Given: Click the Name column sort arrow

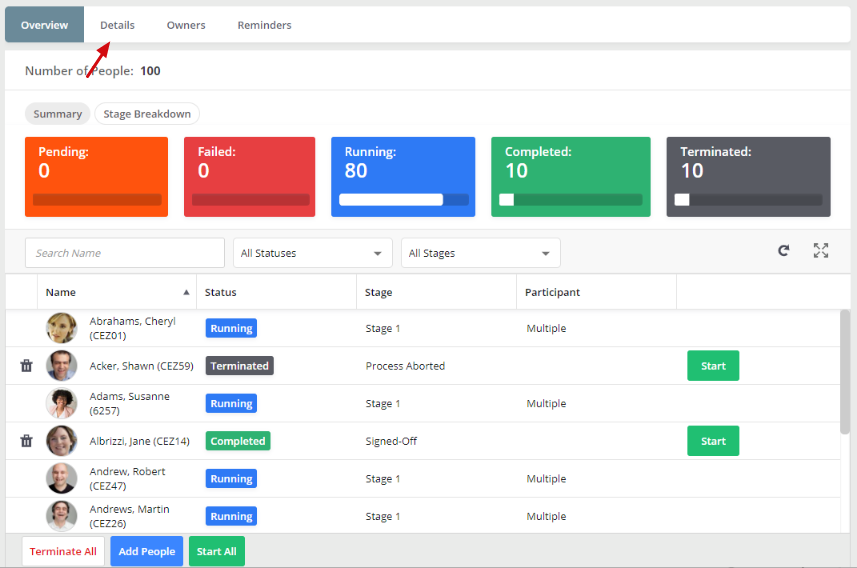Looking at the screenshot, I should click(x=186, y=293).
